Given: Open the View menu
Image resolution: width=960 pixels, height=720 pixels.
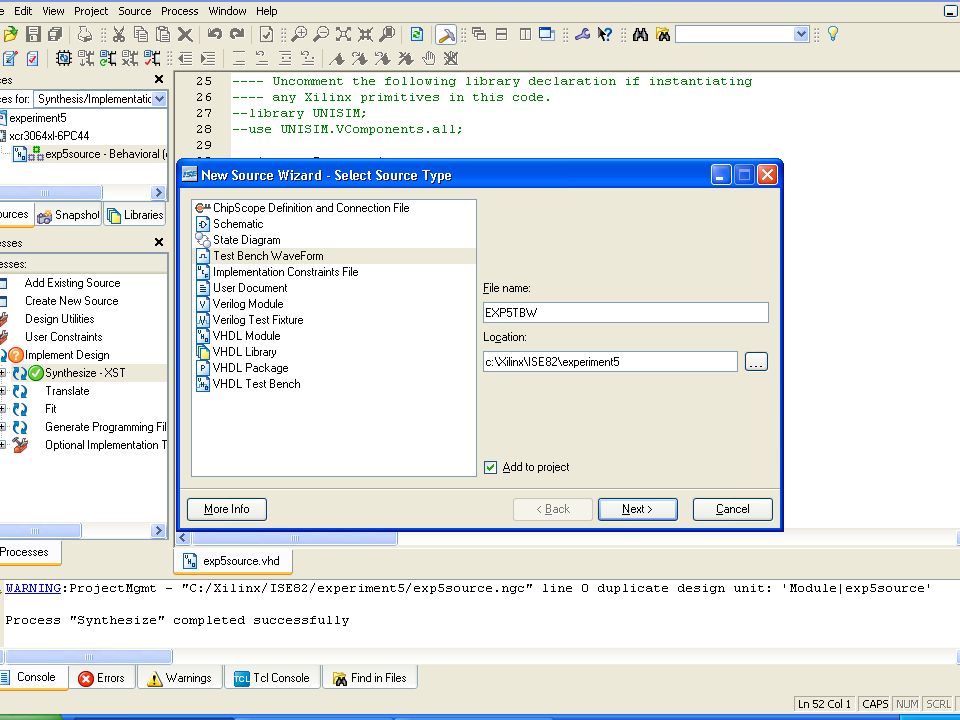Looking at the screenshot, I should pyautogui.click(x=53, y=11).
